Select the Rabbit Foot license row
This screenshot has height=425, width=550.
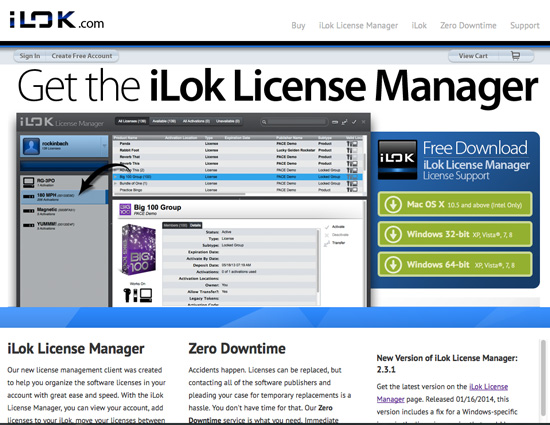tap(237, 150)
